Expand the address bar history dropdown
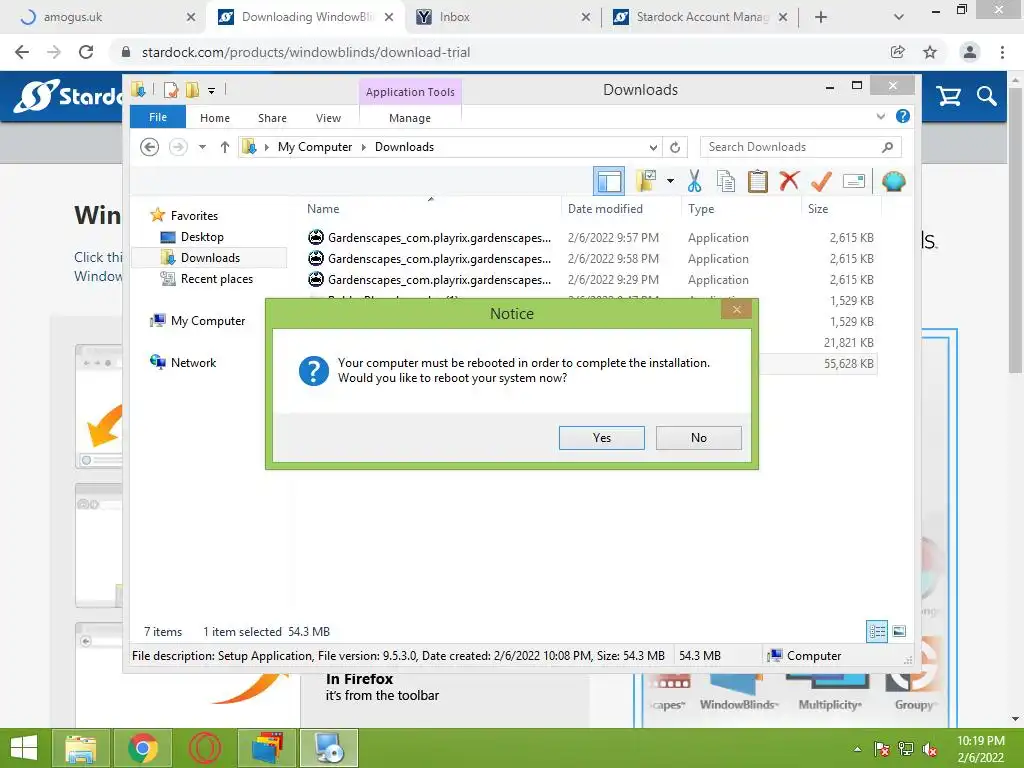The image size is (1024, 768). coord(652,147)
